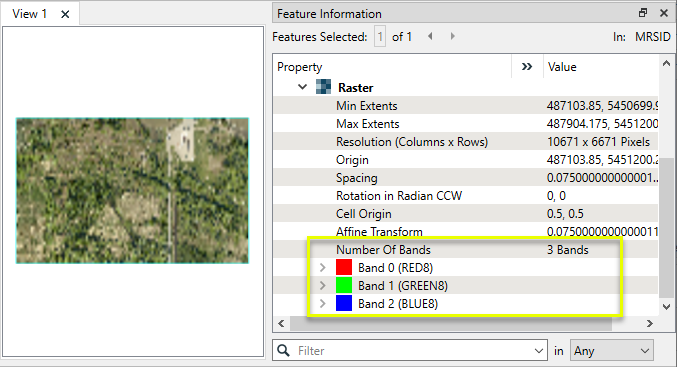Click the magnifier icon in Filter box

click(283, 350)
